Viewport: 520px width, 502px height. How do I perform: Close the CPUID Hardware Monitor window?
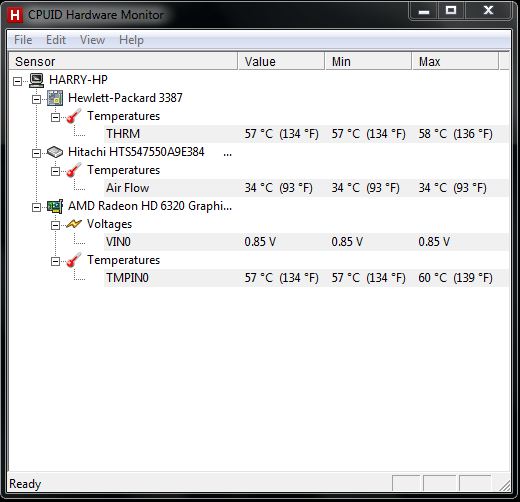click(488, 11)
